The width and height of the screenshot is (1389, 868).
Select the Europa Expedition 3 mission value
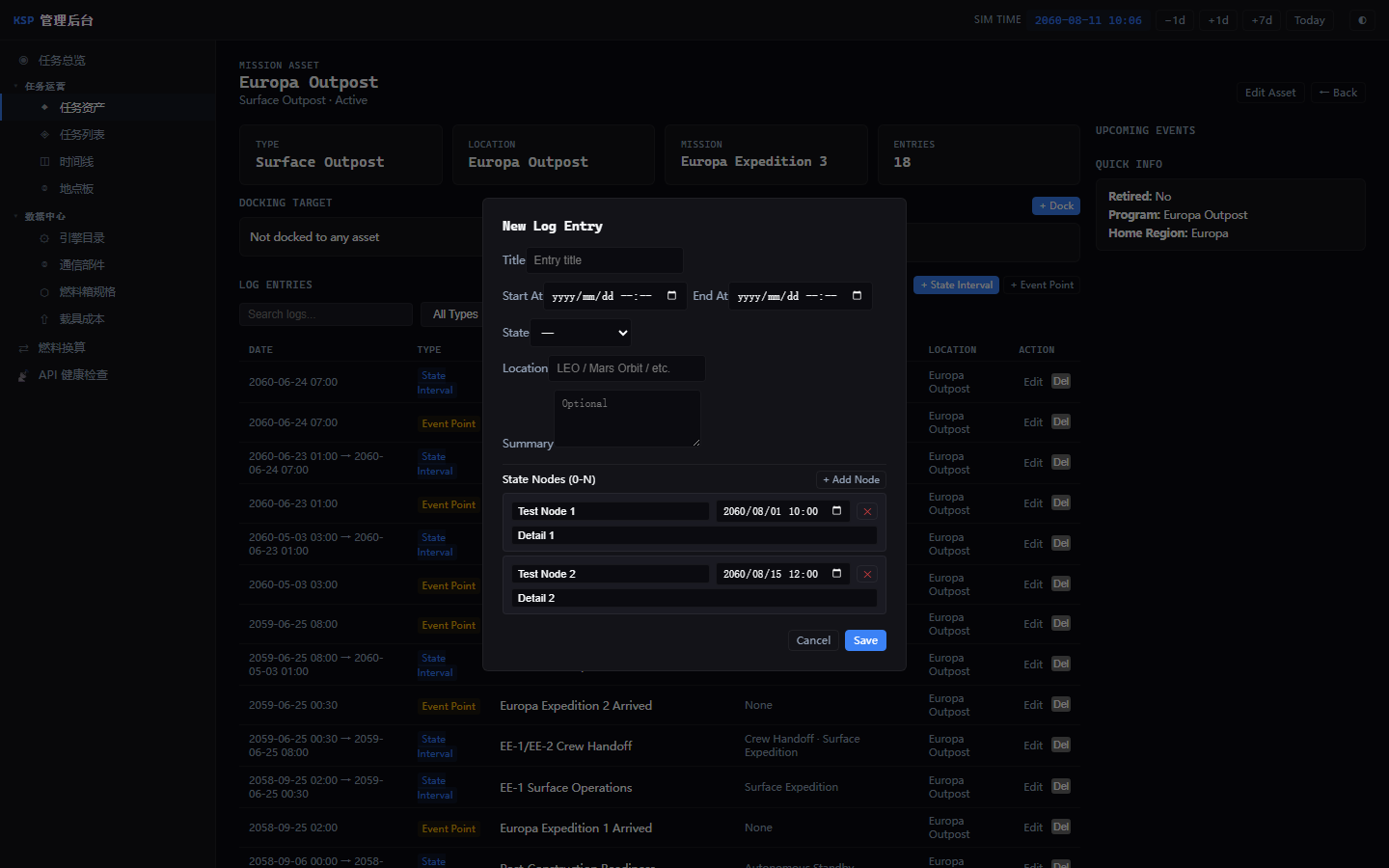[x=753, y=162]
